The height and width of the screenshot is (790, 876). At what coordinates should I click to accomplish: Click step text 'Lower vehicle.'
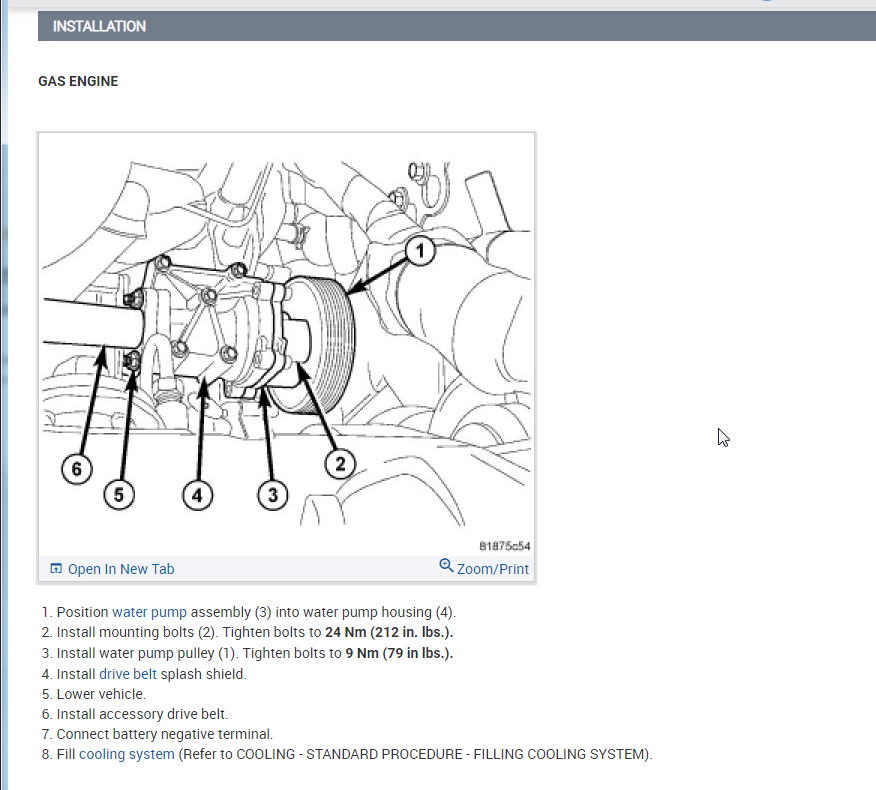101,694
